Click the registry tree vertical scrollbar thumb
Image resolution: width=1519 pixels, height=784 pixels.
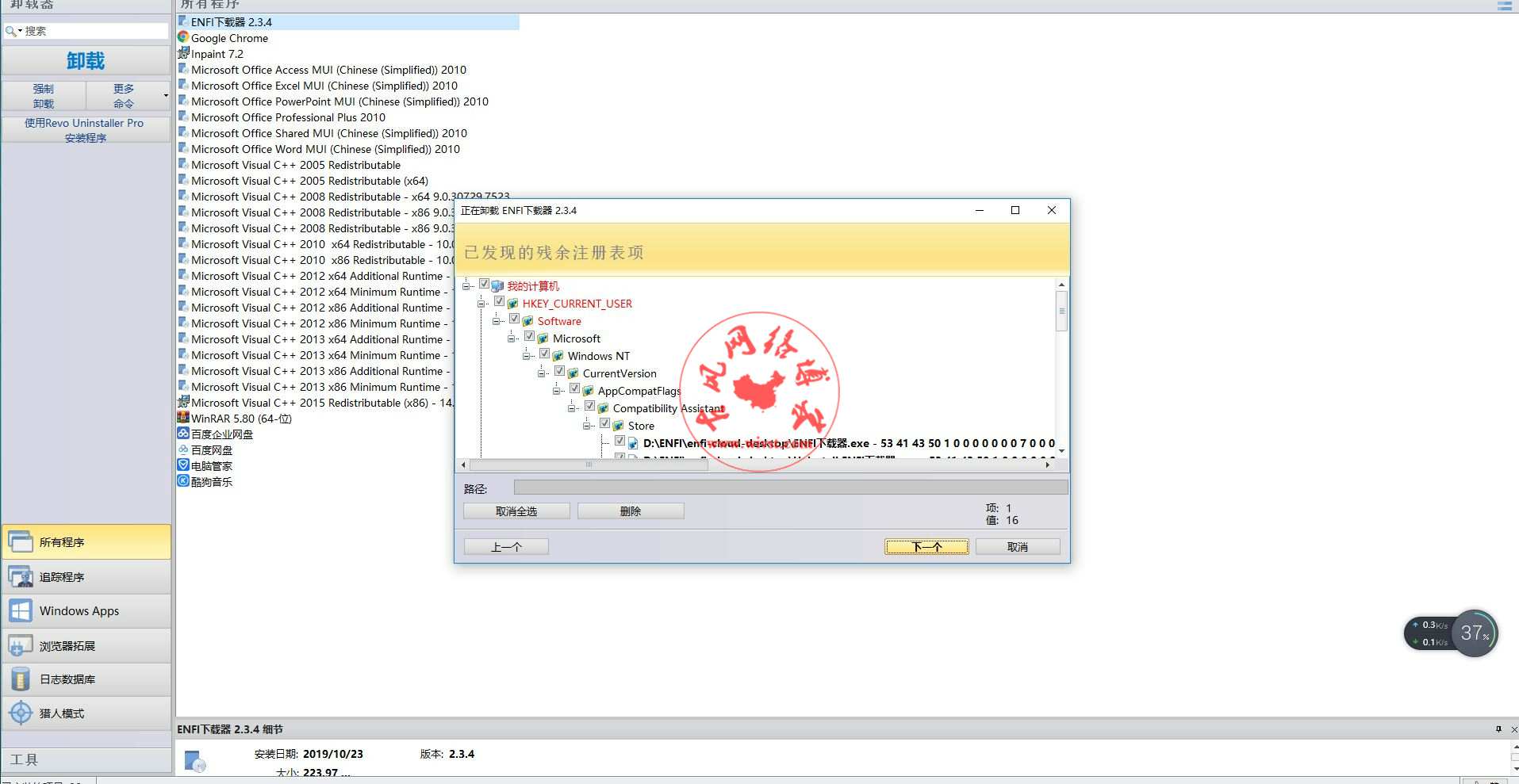coord(1061,311)
